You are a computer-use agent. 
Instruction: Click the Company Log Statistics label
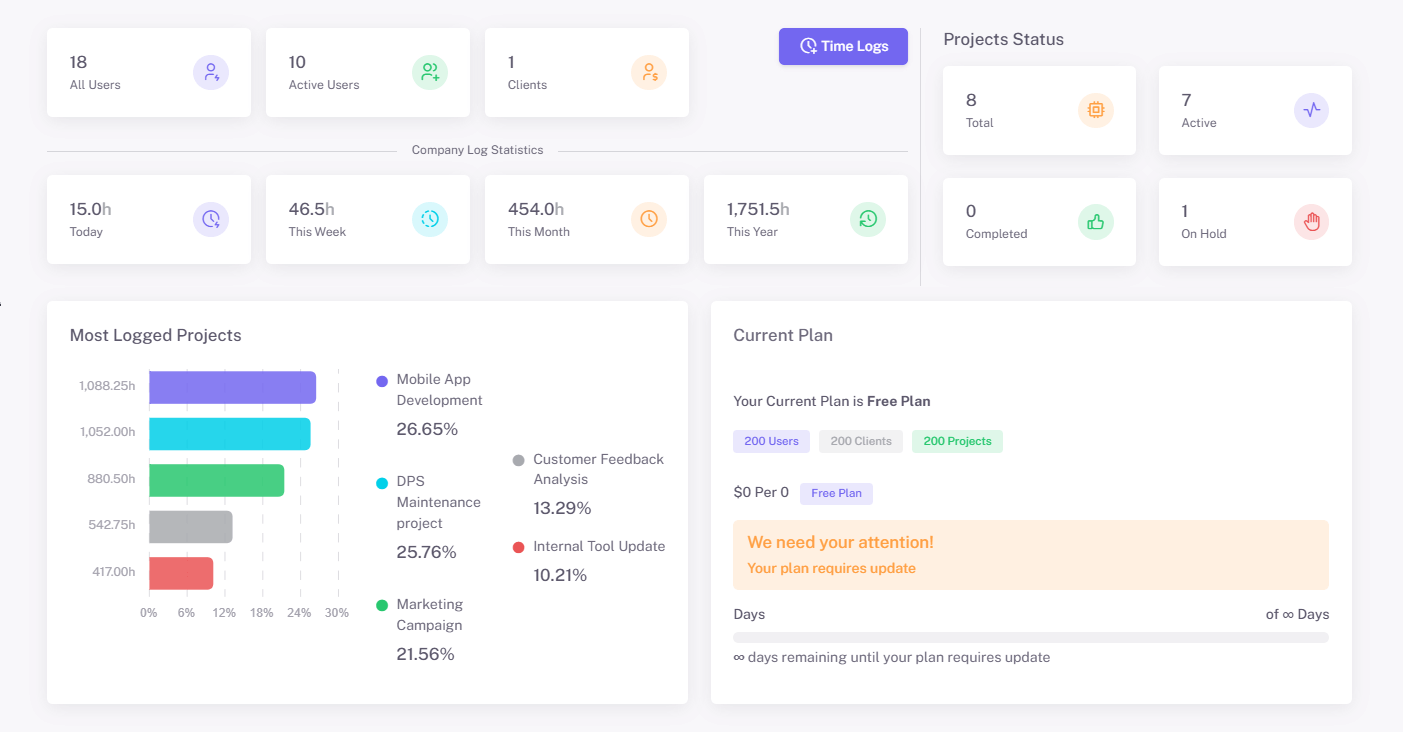coord(477,150)
